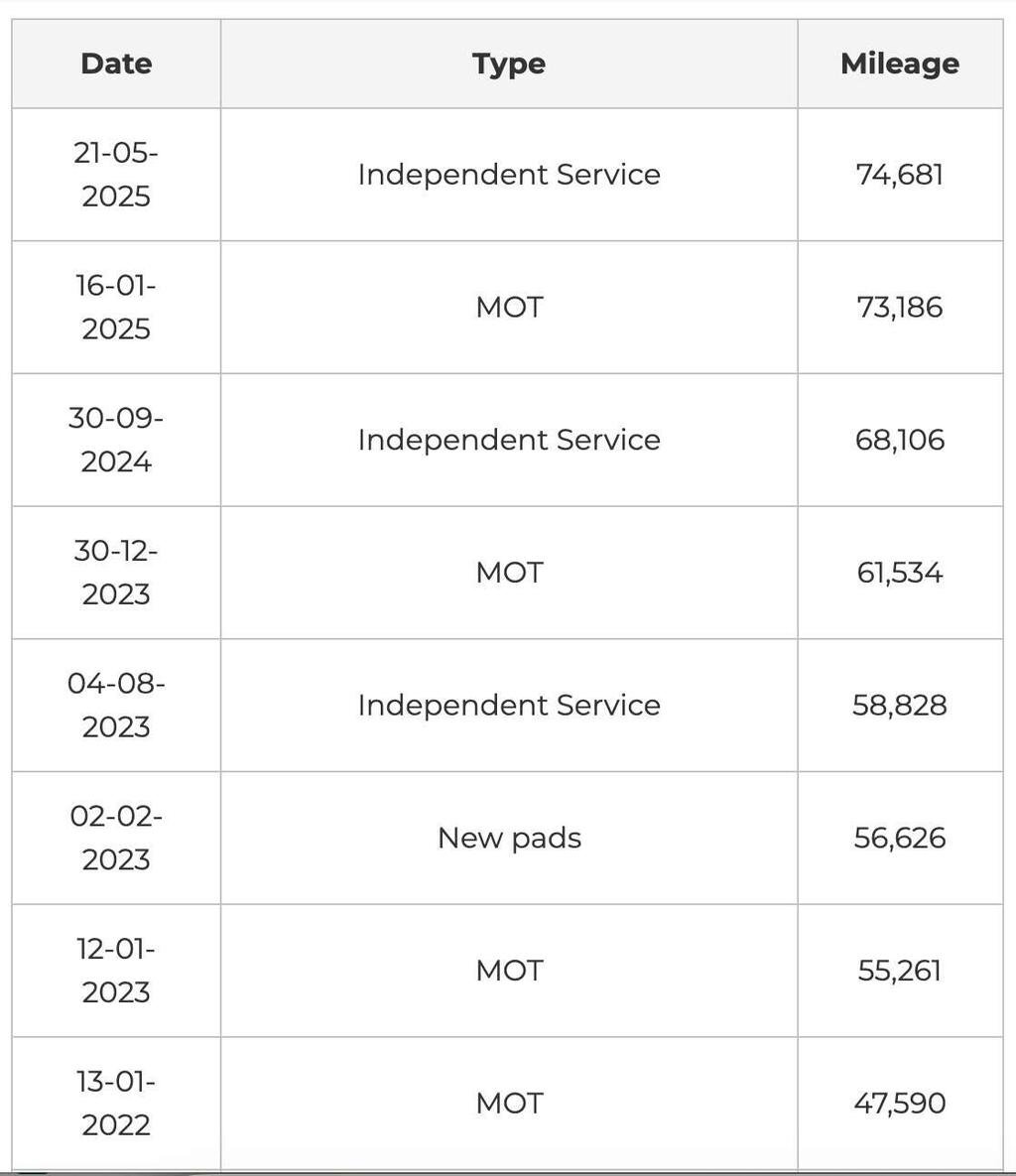Select the 58,828 mileage cell

click(900, 705)
